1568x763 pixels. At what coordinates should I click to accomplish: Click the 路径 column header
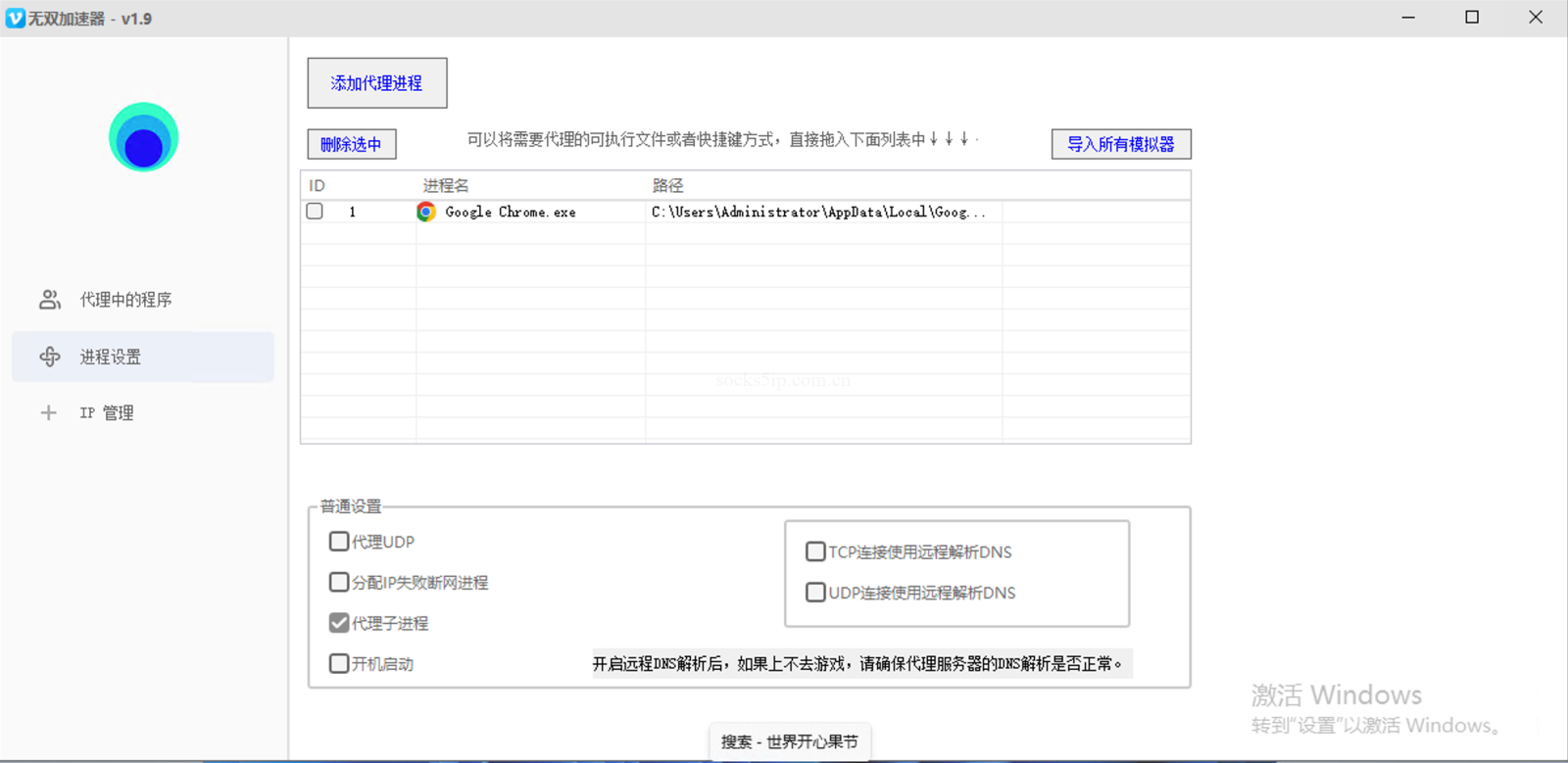coord(824,185)
